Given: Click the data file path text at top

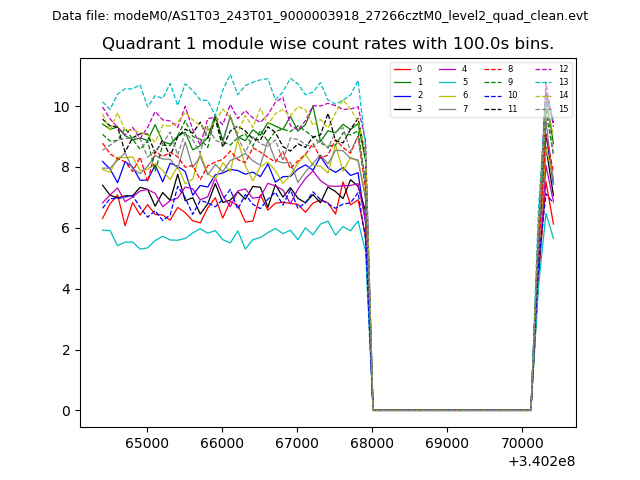Looking at the screenshot, I should point(320,16).
